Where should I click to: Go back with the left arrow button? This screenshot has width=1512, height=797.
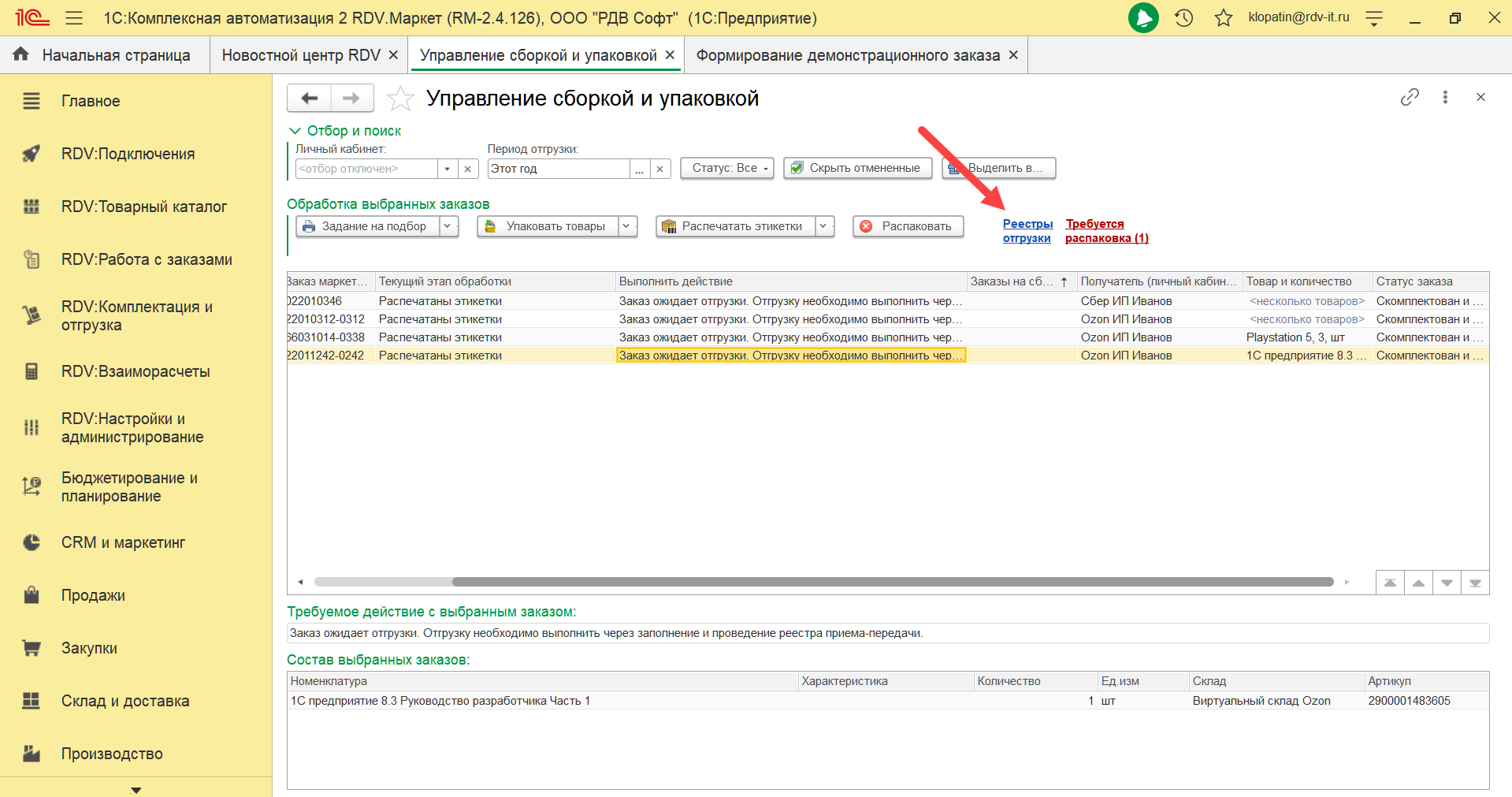309,99
